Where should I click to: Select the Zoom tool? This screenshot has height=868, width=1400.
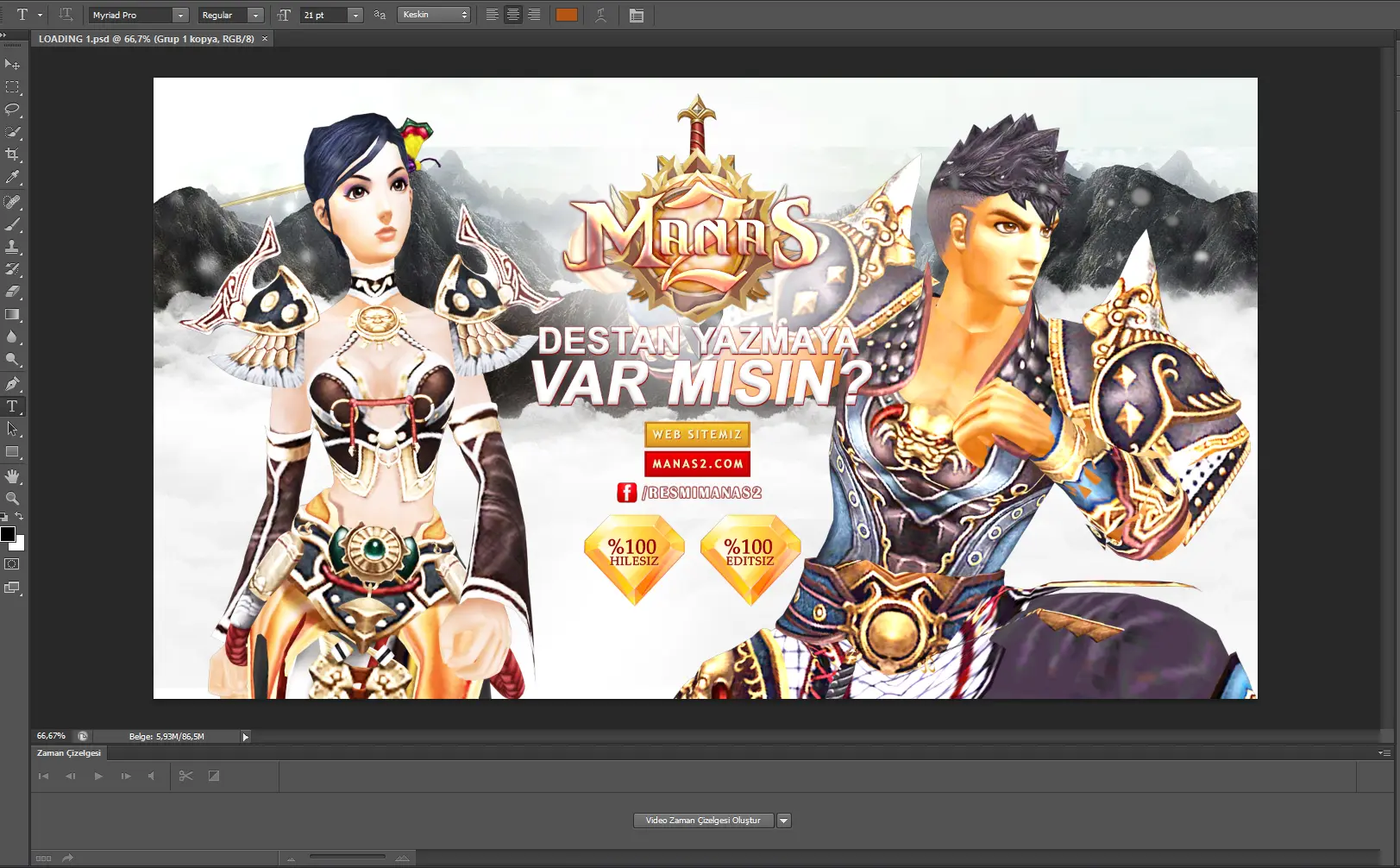(x=12, y=499)
